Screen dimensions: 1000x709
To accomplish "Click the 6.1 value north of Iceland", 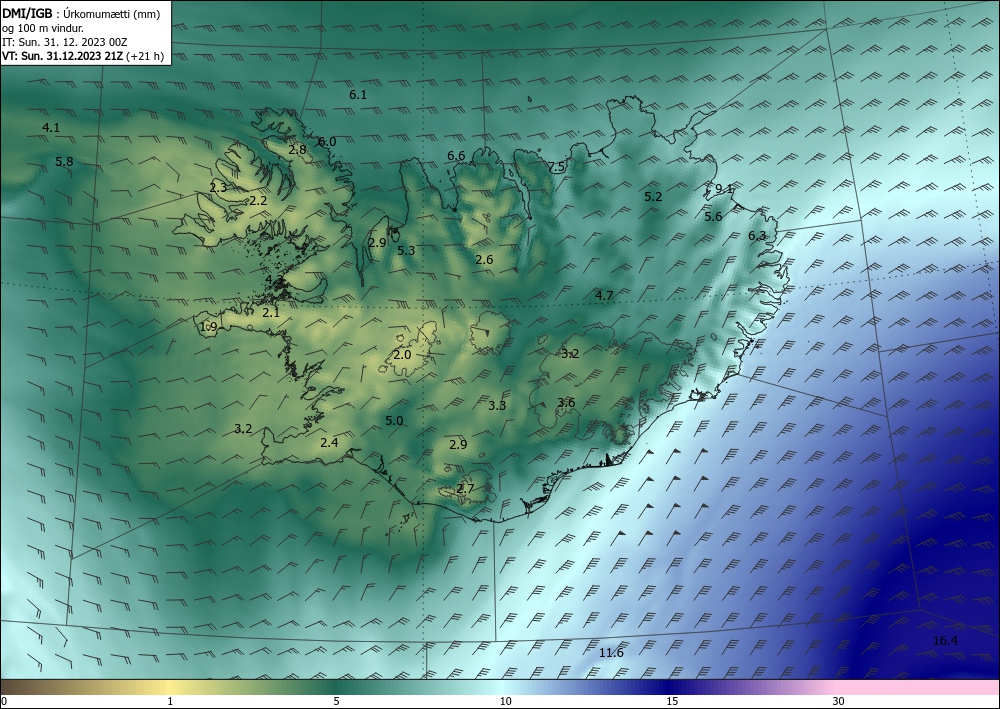I will (x=358, y=95).
